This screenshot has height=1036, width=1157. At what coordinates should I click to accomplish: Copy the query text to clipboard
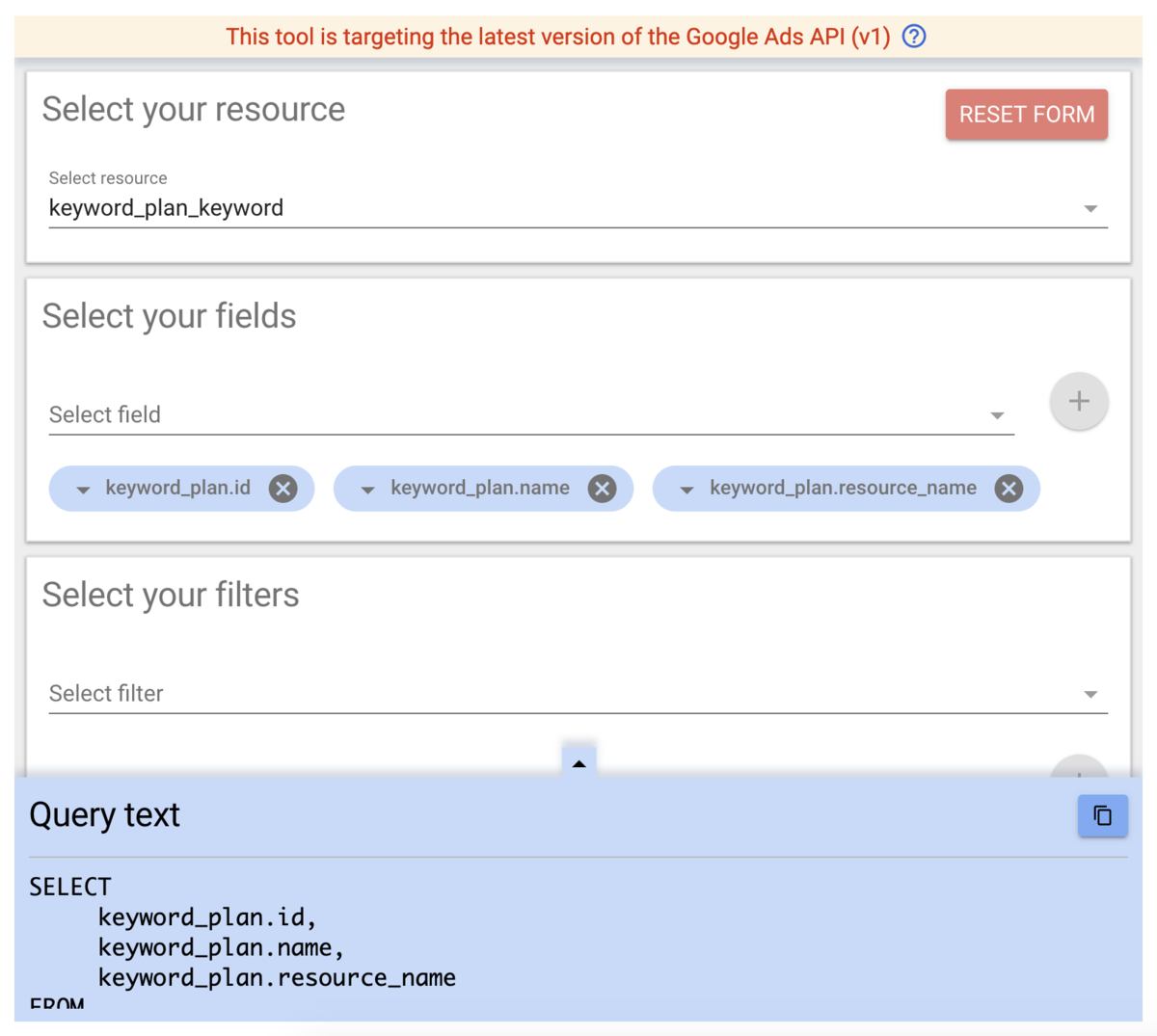click(1102, 816)
